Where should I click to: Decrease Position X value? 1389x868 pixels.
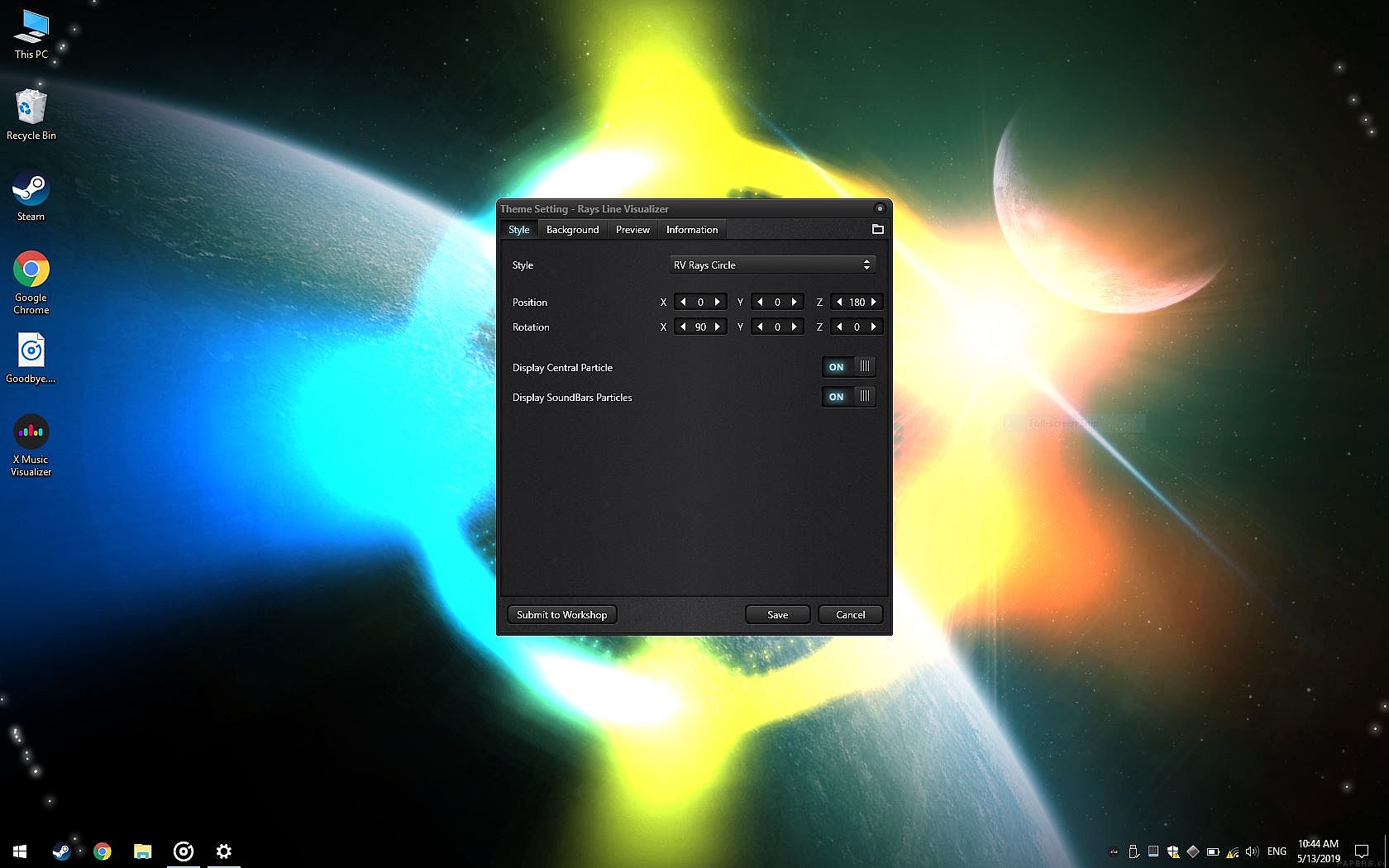click(x=683, y=302)
